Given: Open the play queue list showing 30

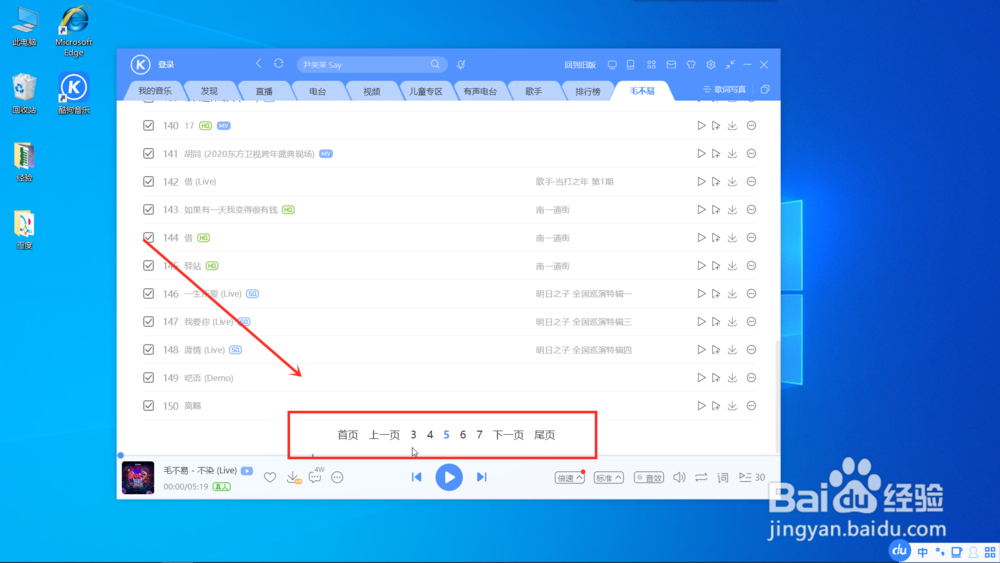Looking at the screenshot, I should click(751, 478).
